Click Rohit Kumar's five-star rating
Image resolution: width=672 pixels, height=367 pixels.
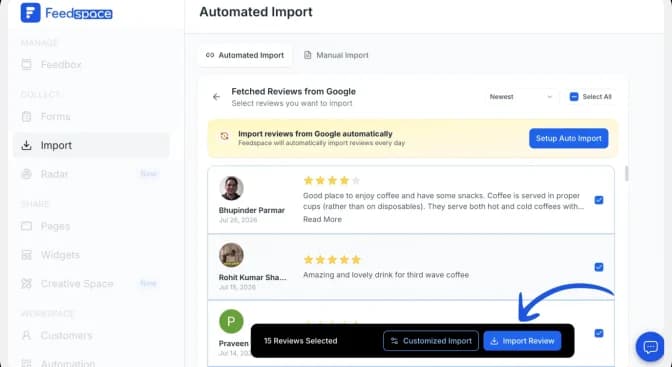point(332,260)
